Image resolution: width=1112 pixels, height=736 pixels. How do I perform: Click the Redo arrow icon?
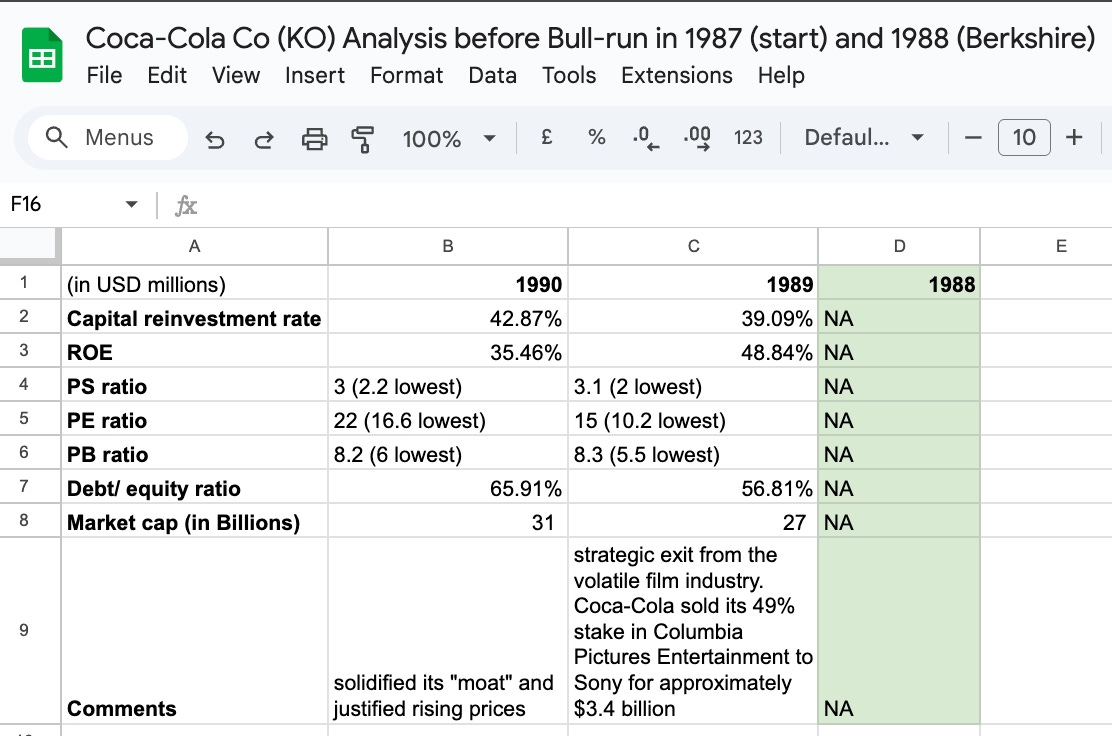tap(264, 139)
